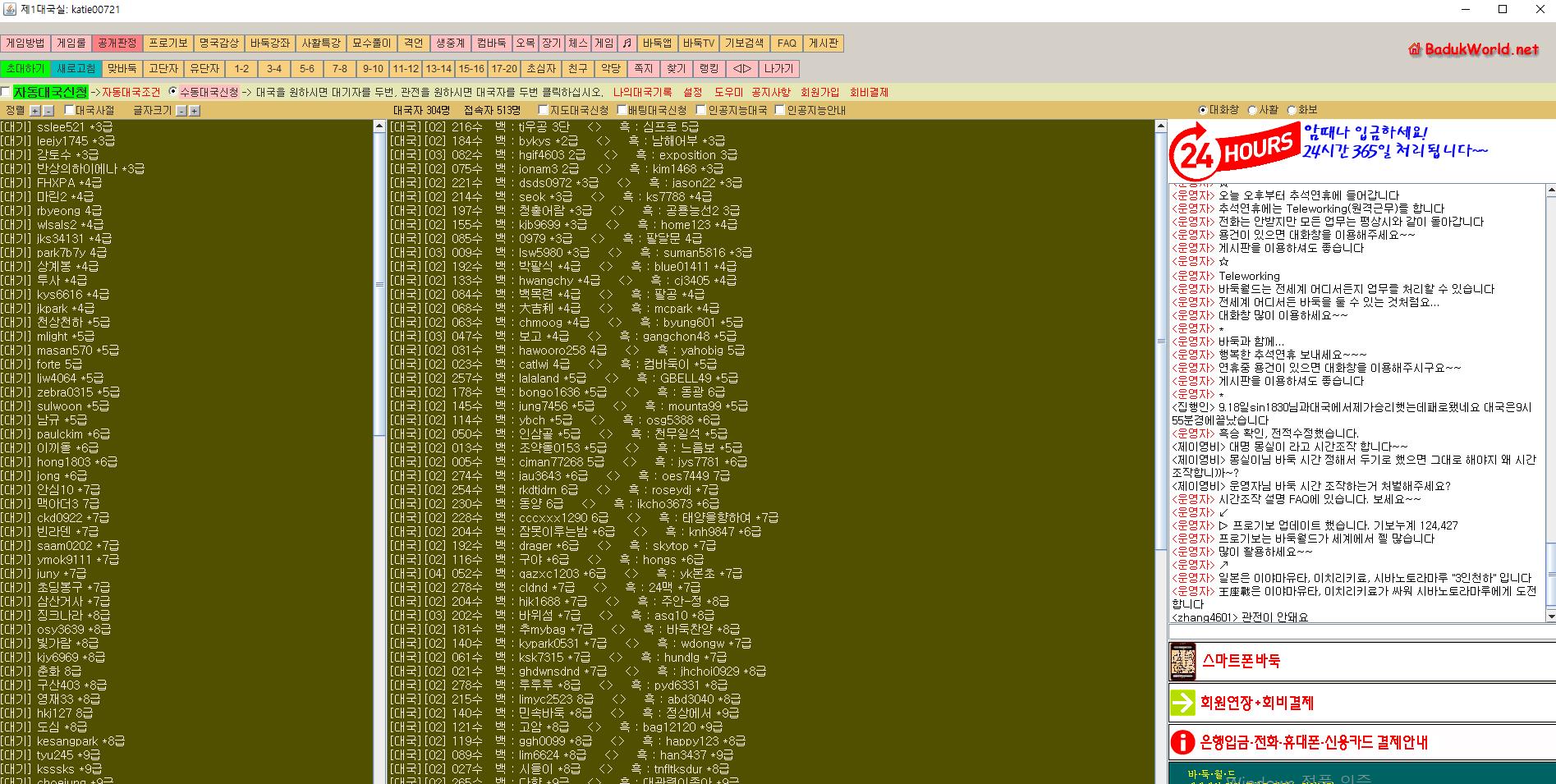Click the 맞바둑 filter button

pyautogui.click(x=122, y=69)
